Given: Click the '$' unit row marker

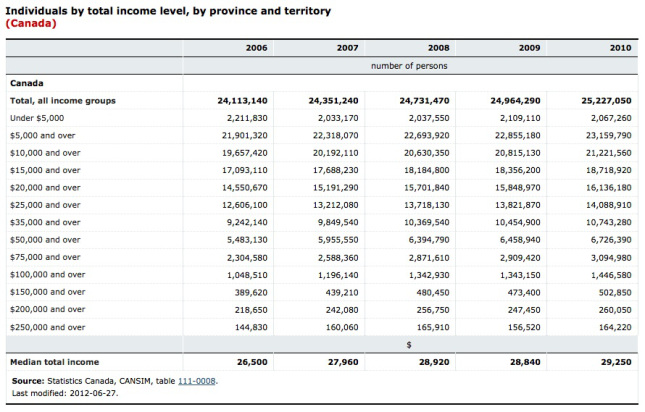Looking at the screenshot, I should tap(409, 345).
